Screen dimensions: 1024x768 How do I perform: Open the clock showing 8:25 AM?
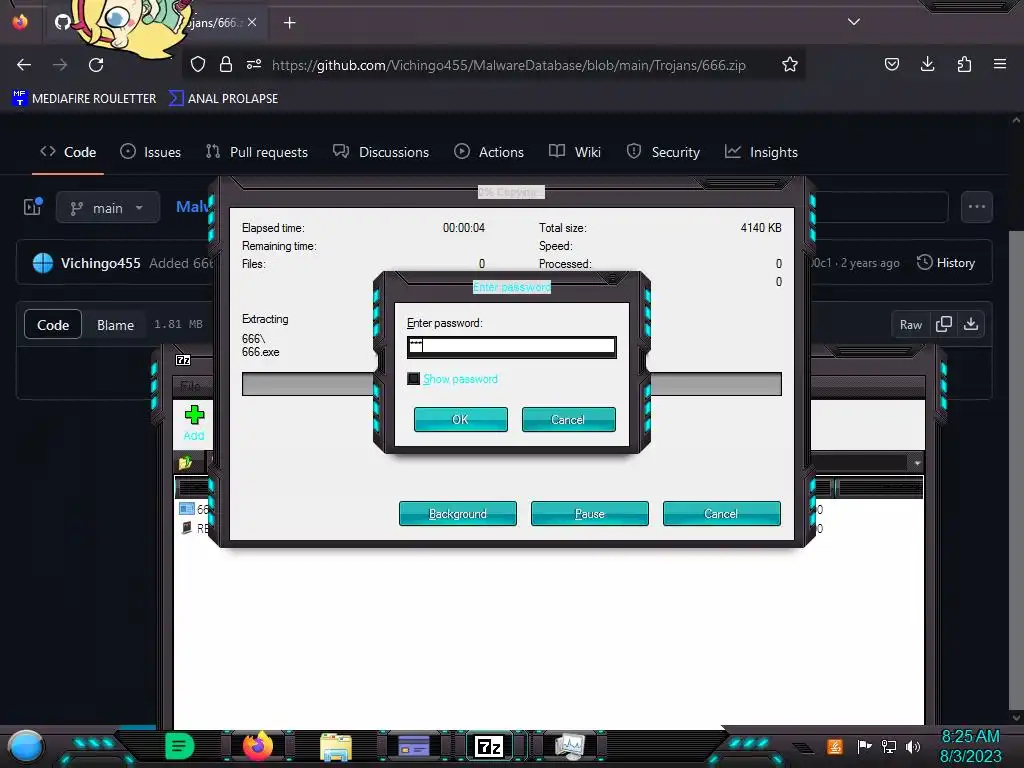click(x=970, y=746)
